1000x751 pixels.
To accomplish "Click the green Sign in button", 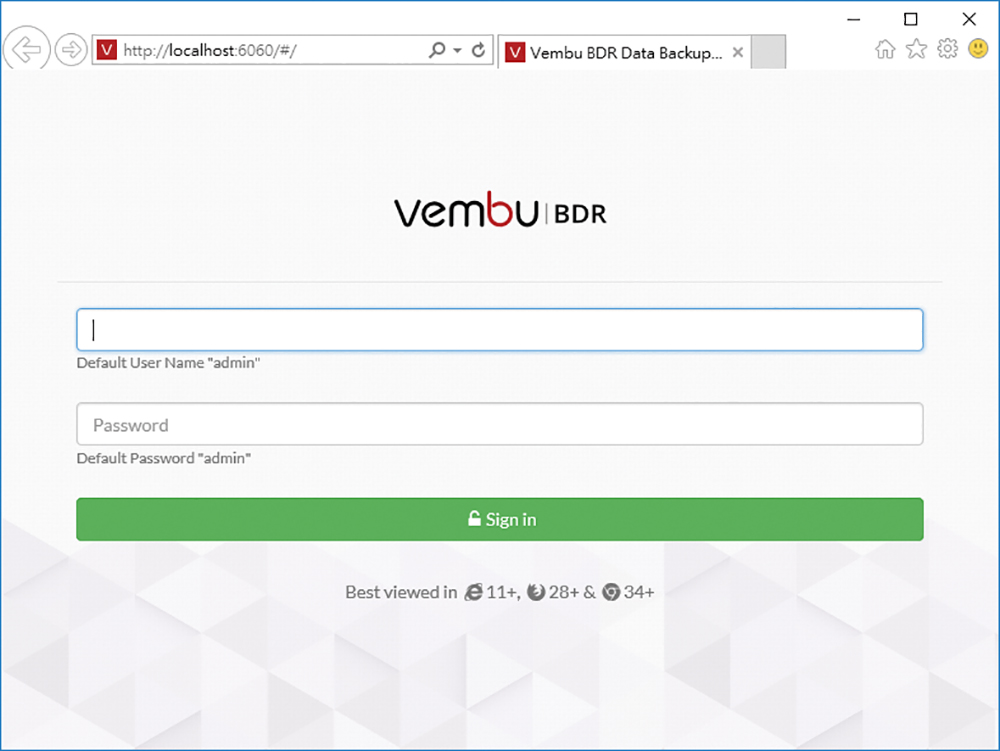I will pos(500,520).
